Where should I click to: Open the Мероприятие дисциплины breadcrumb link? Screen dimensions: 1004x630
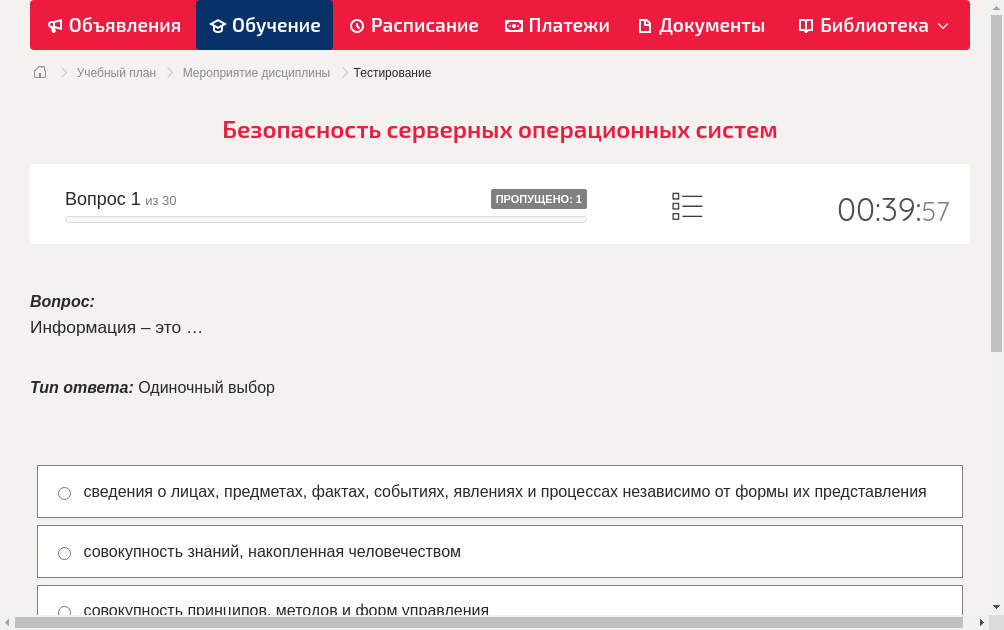[x=255, y=72]
